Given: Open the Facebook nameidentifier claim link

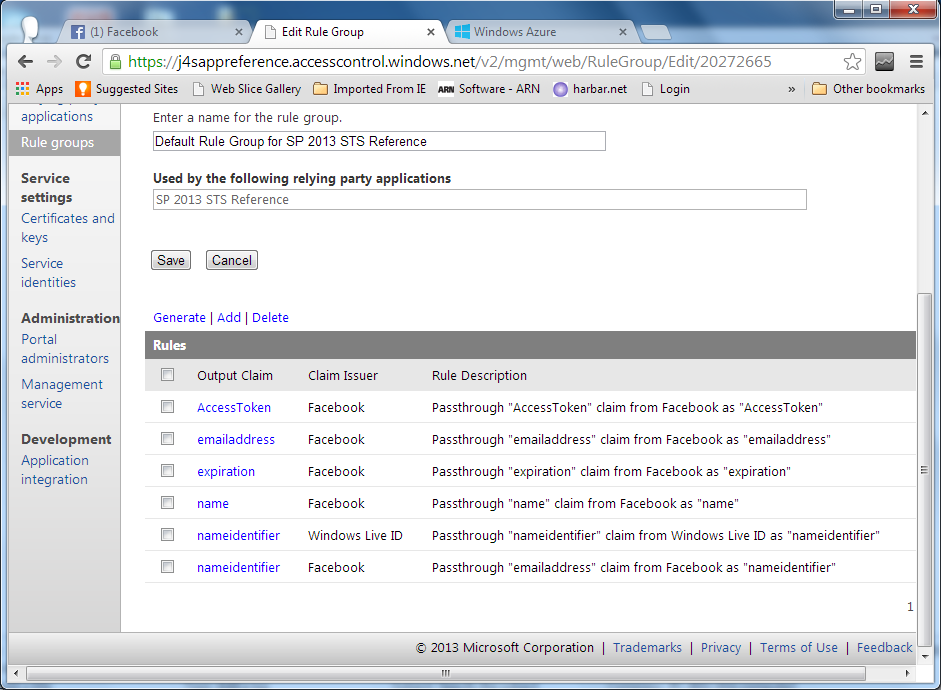Looking at the screenshot, I should [x=238, y=568].
